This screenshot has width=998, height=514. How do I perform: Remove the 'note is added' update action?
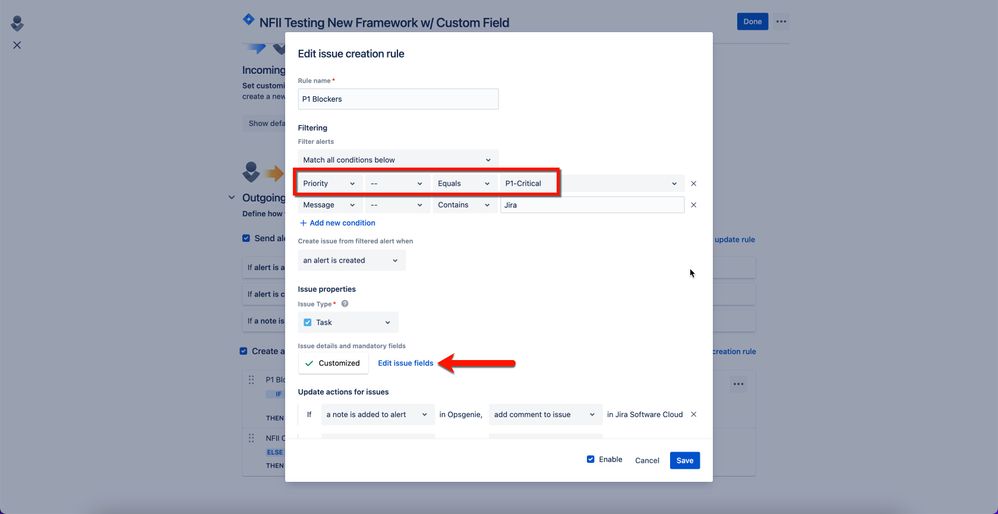694,414
